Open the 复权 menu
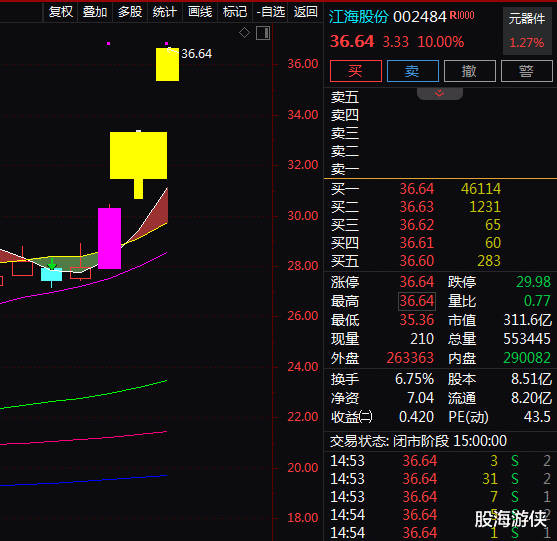 click(60, 12)
